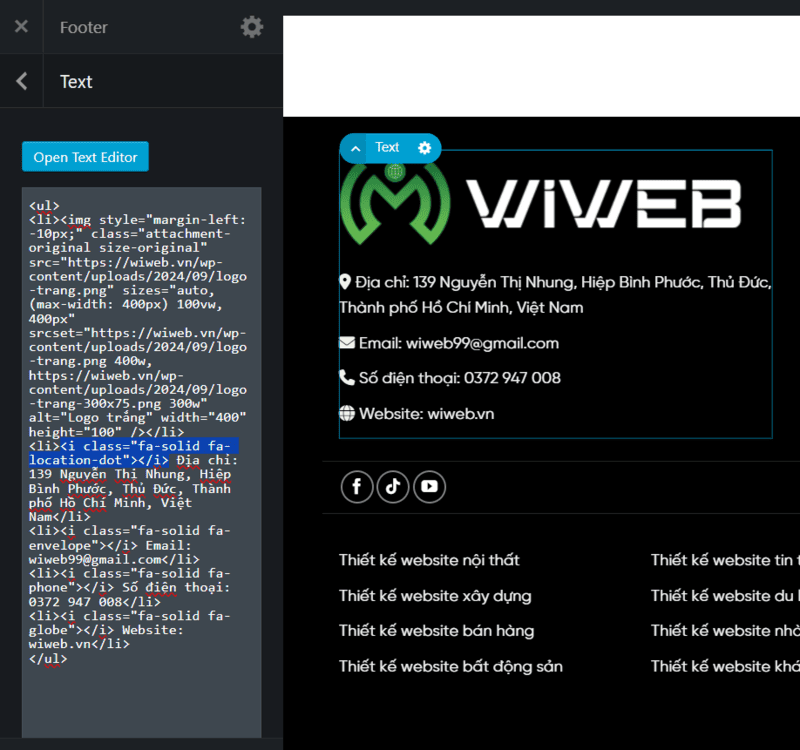Click the WIWEB logo image
Image resolution: width=800 pixels, height=750 pixels.
[540, 204]
